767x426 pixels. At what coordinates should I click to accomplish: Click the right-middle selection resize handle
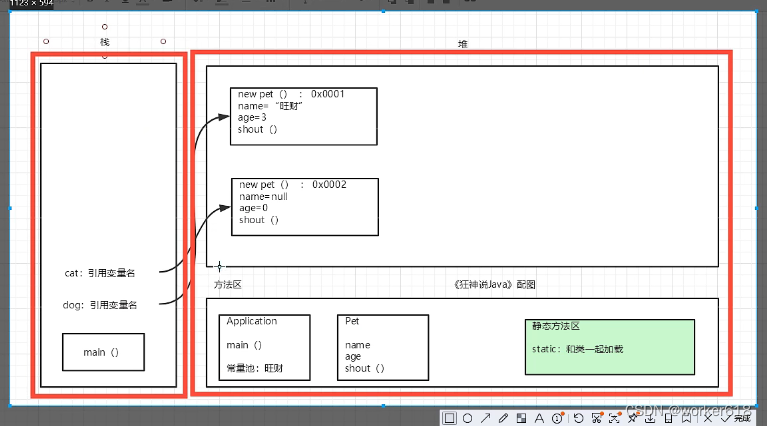pos(756,208)
